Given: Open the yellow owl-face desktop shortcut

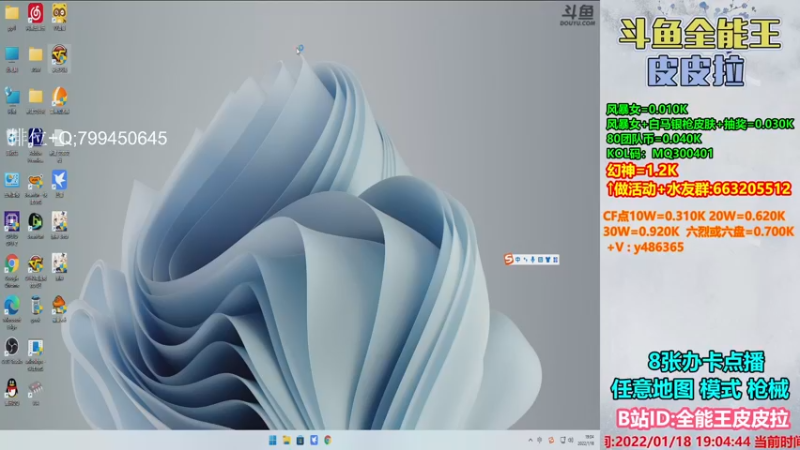Looking at the screenshot, I should [x=59, y=15].
